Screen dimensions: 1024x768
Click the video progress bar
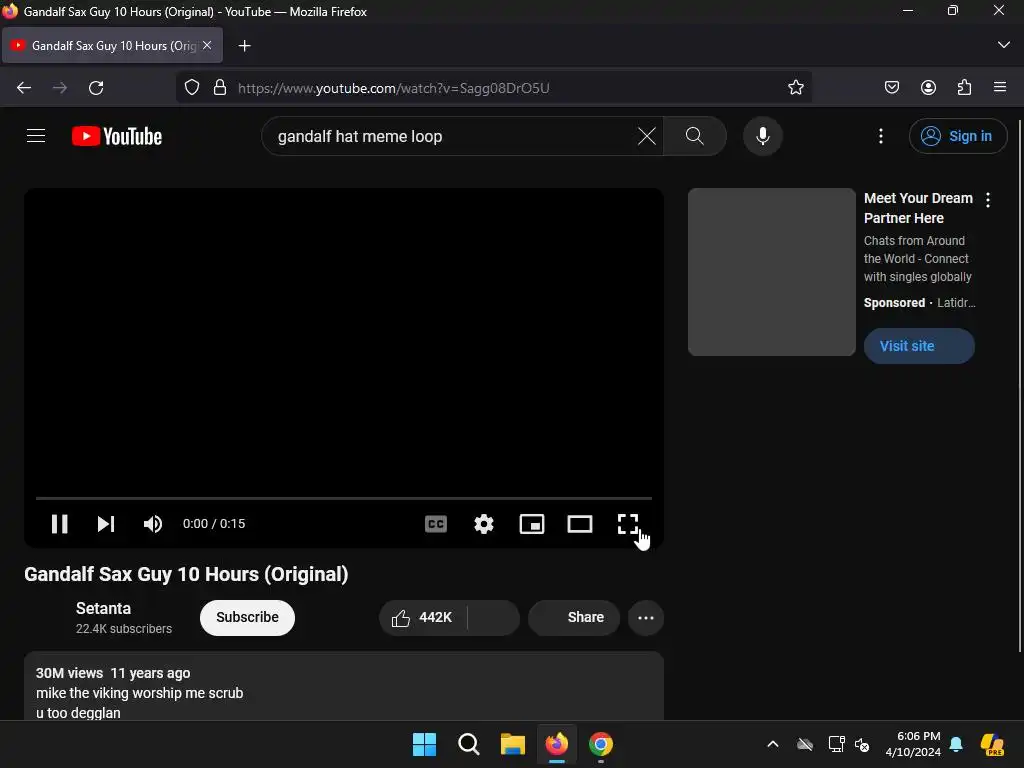tap(344, 498)
